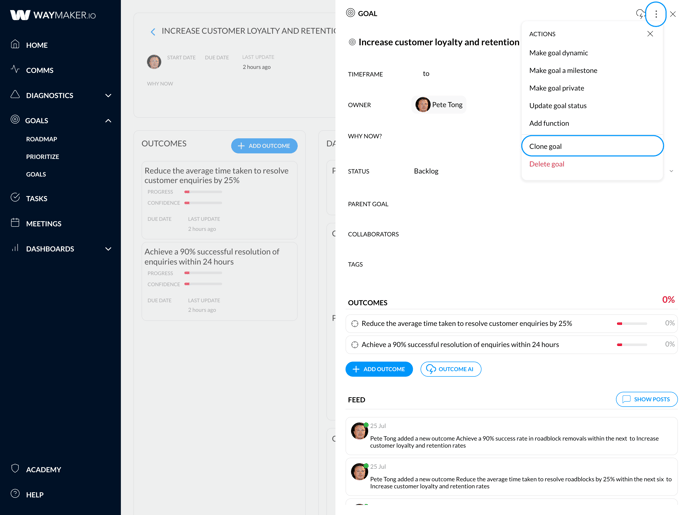
Task: Click the Waymaker.io logo
Action: (53, 15)
